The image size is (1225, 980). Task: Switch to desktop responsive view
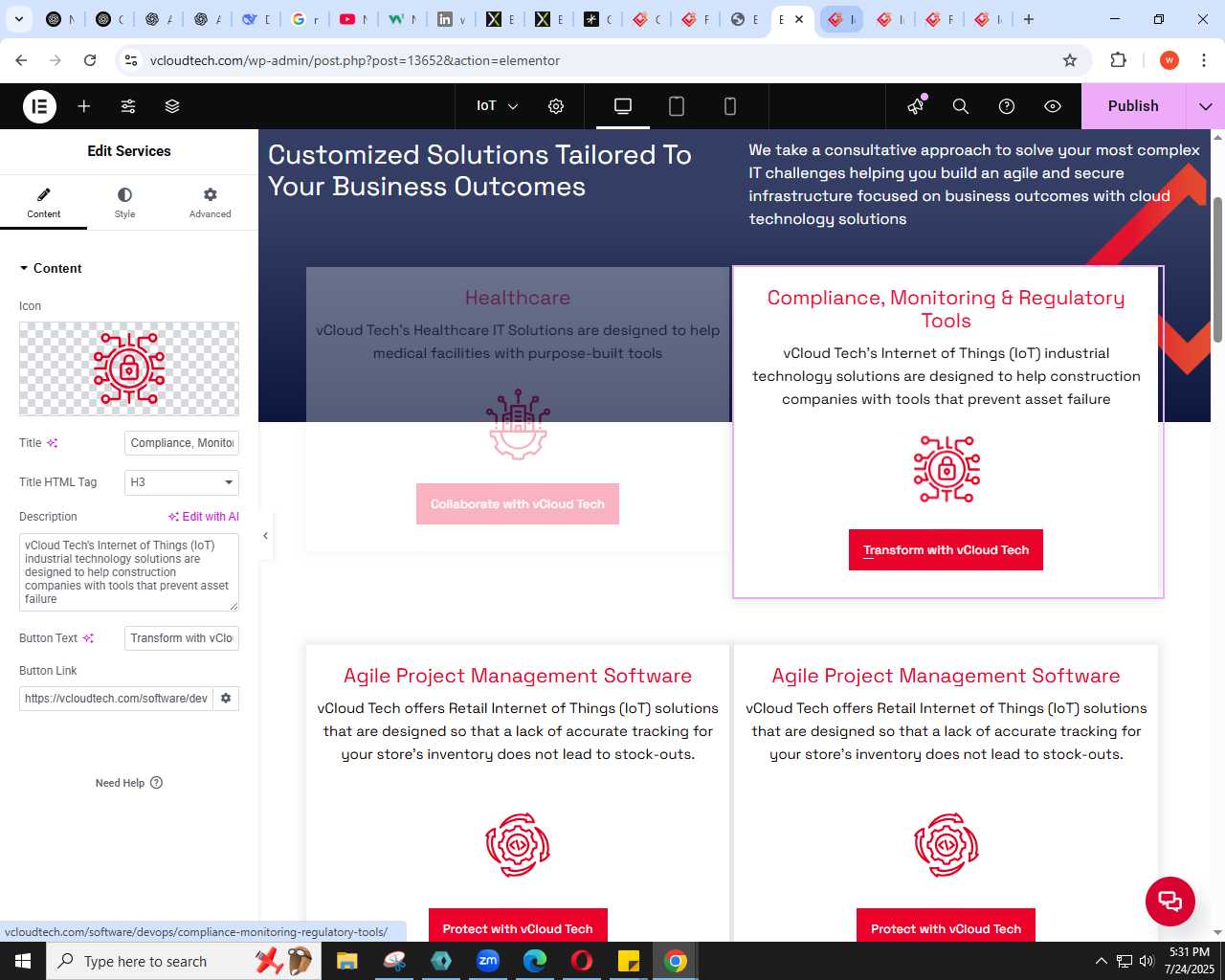[x=623, y=106]
